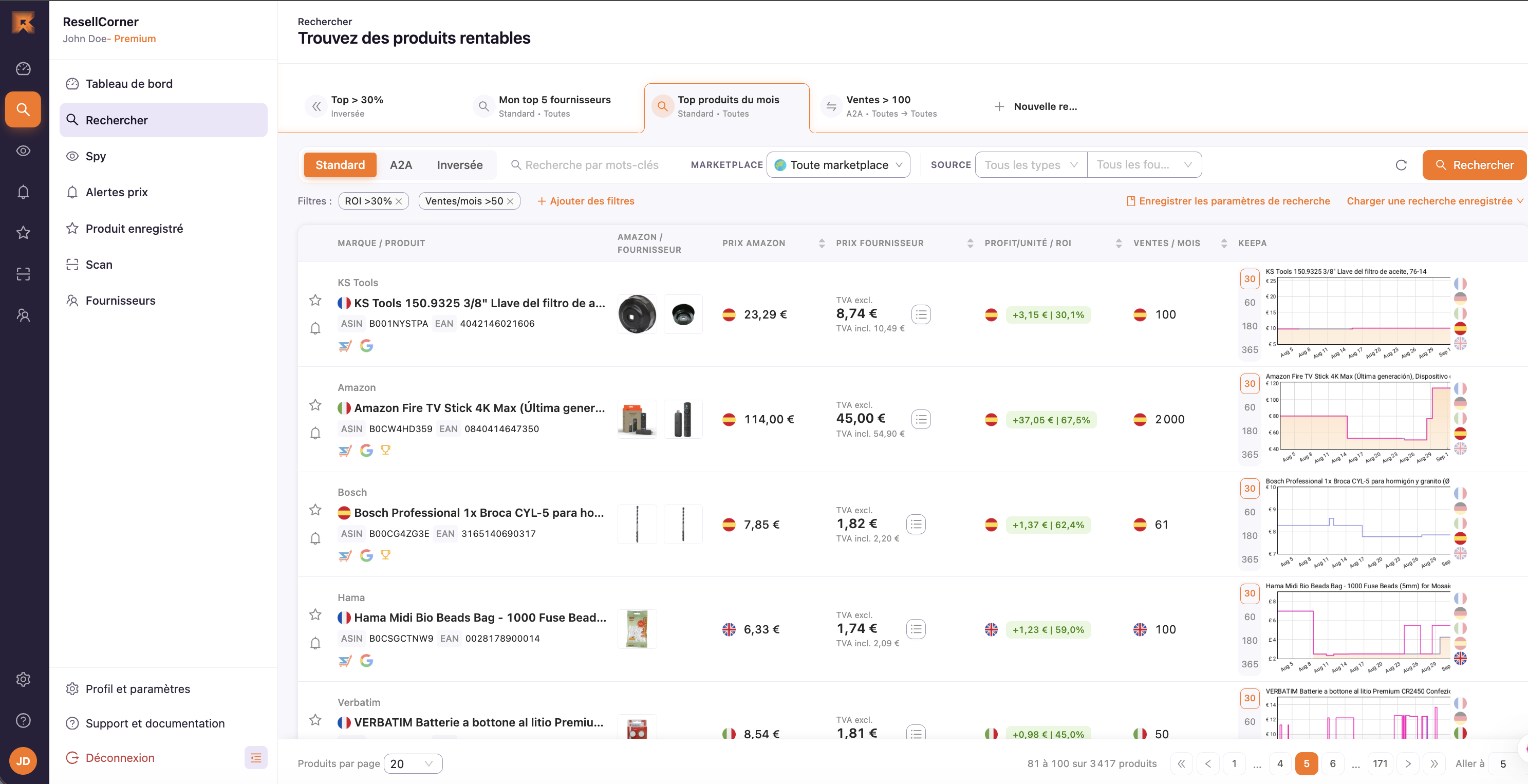The image size is (1528, 784).
Task: Open Tous les types source dropdown
Action: tap(1031, 165)
